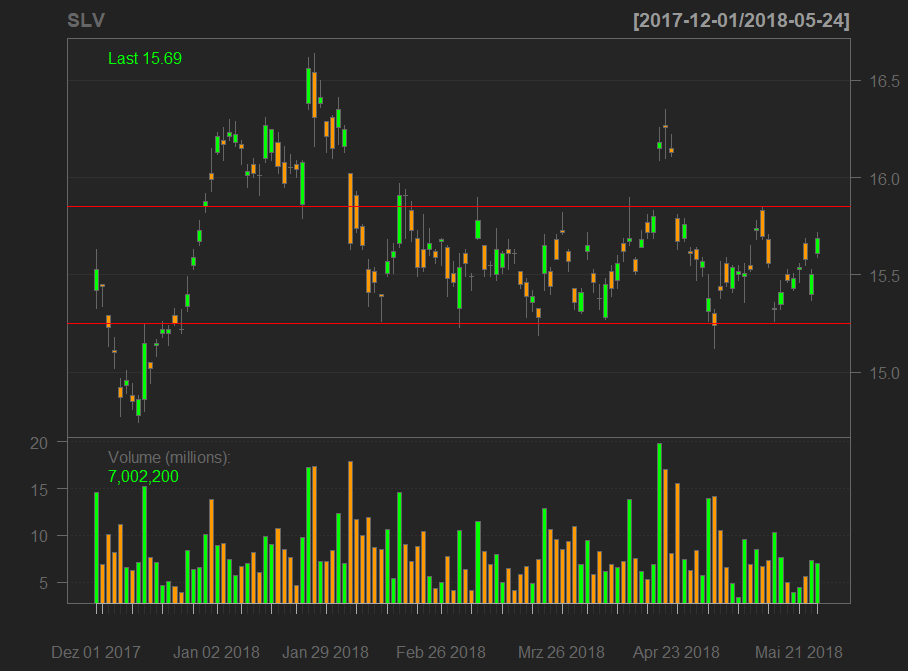Click the green Last 15.69 label

(x=145, y=59)
